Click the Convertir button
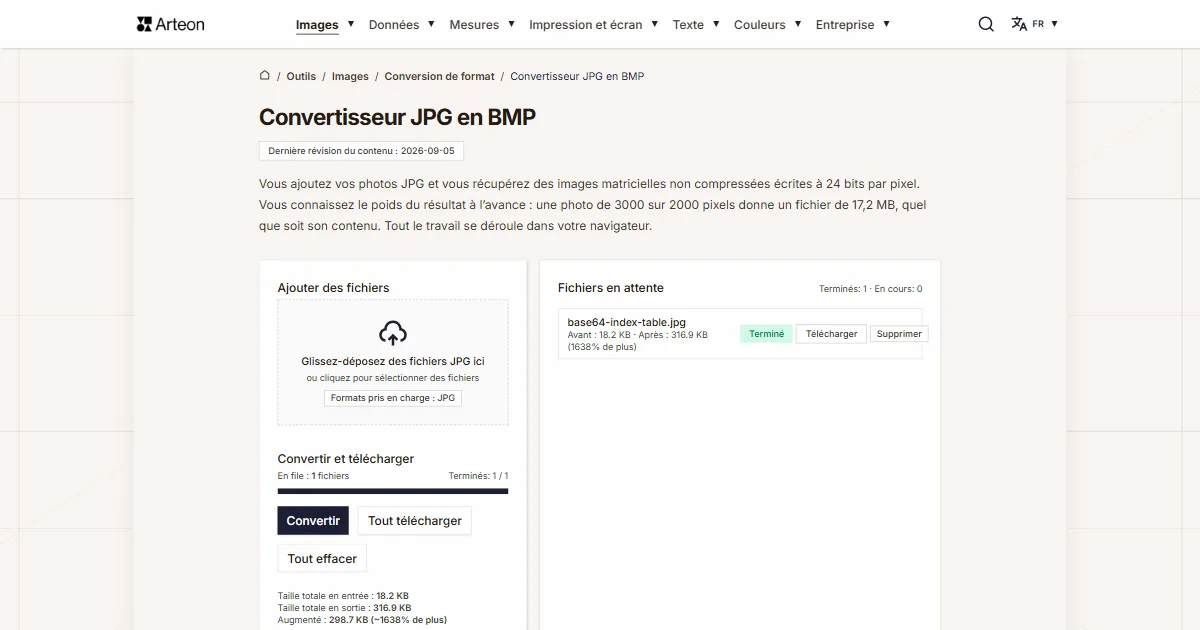The image size is (1200, 630). [x=313, y=520]
